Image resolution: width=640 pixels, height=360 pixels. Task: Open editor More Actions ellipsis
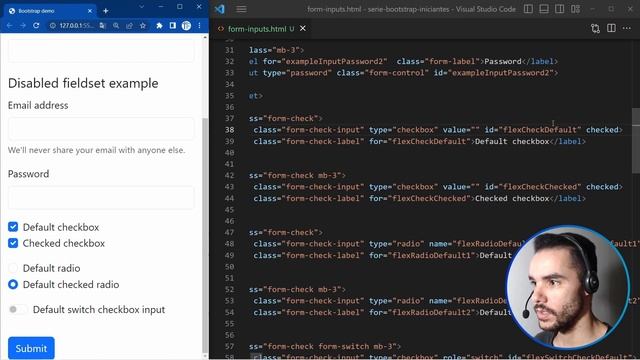pyautogui.click(x=627, y=28)
